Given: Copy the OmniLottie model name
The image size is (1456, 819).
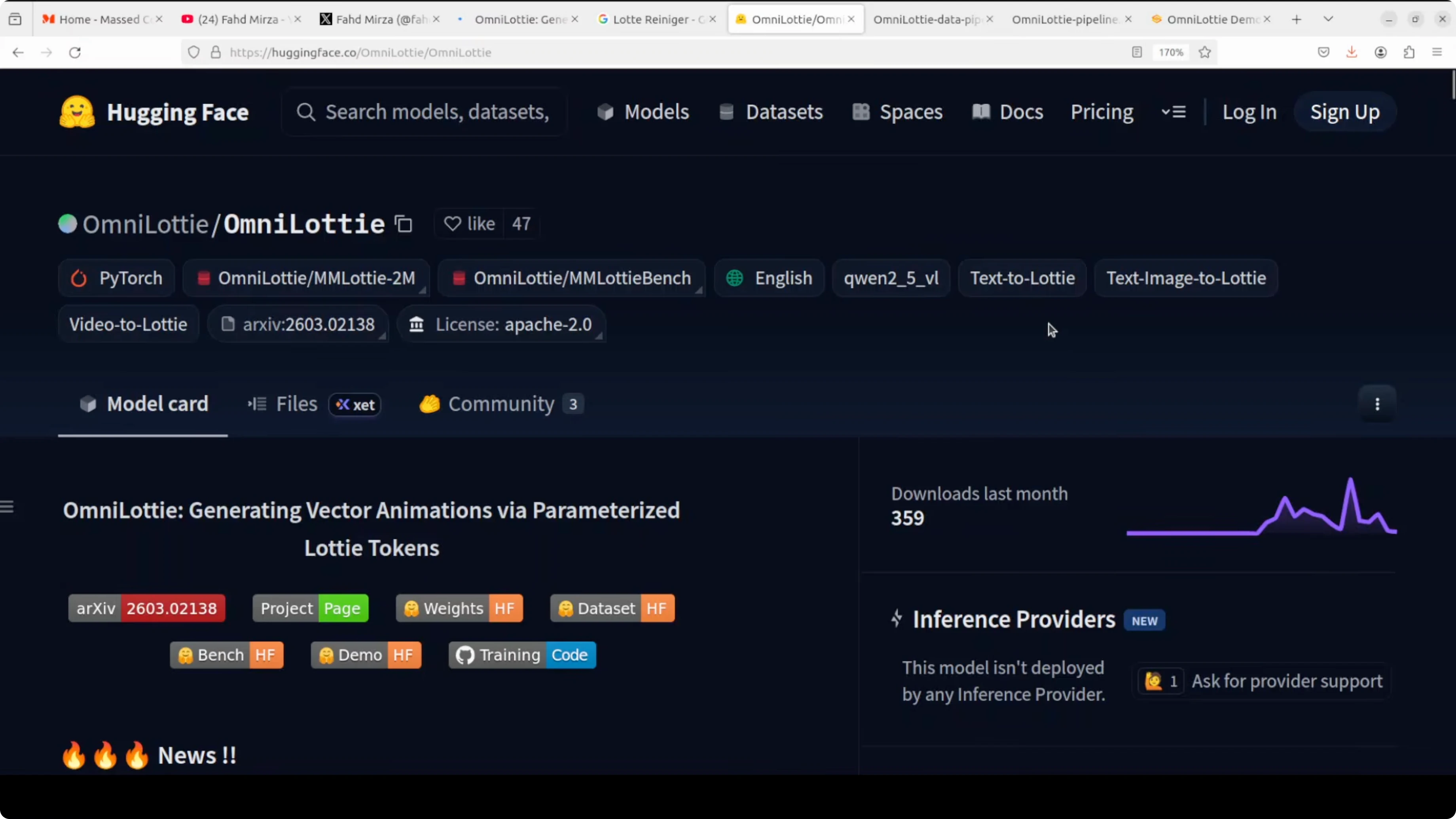Looking at the screenshot, I should 403,224.
